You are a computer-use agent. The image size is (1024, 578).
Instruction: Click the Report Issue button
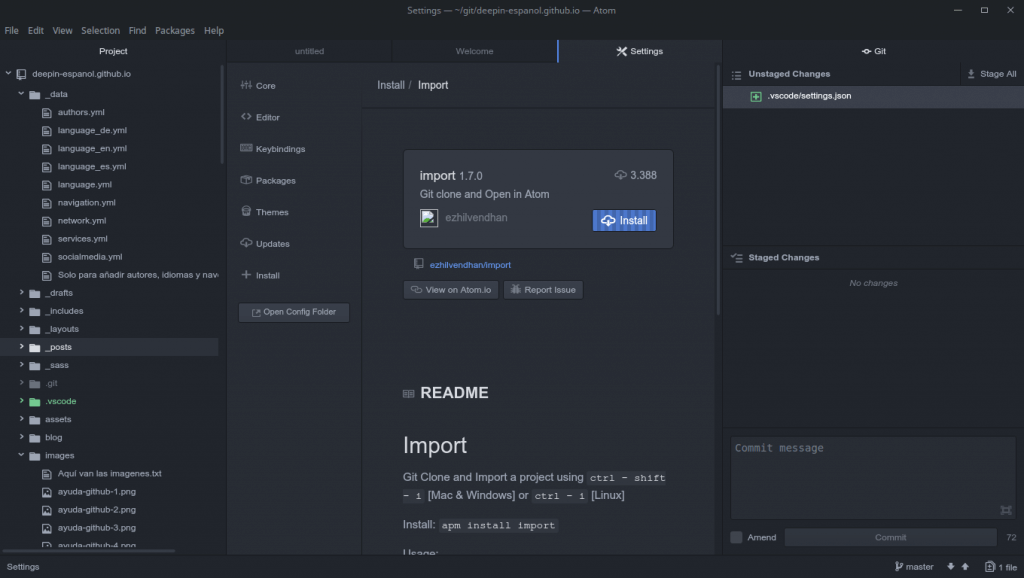pos(543,289)
